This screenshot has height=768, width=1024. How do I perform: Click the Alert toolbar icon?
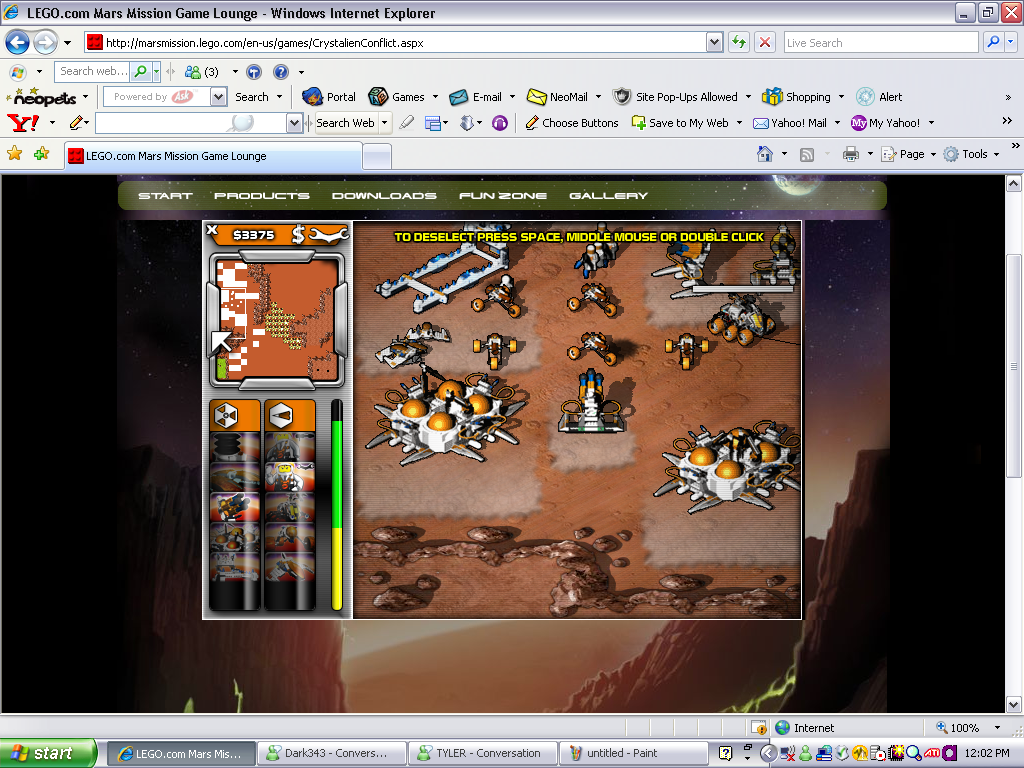click(879, 97)
